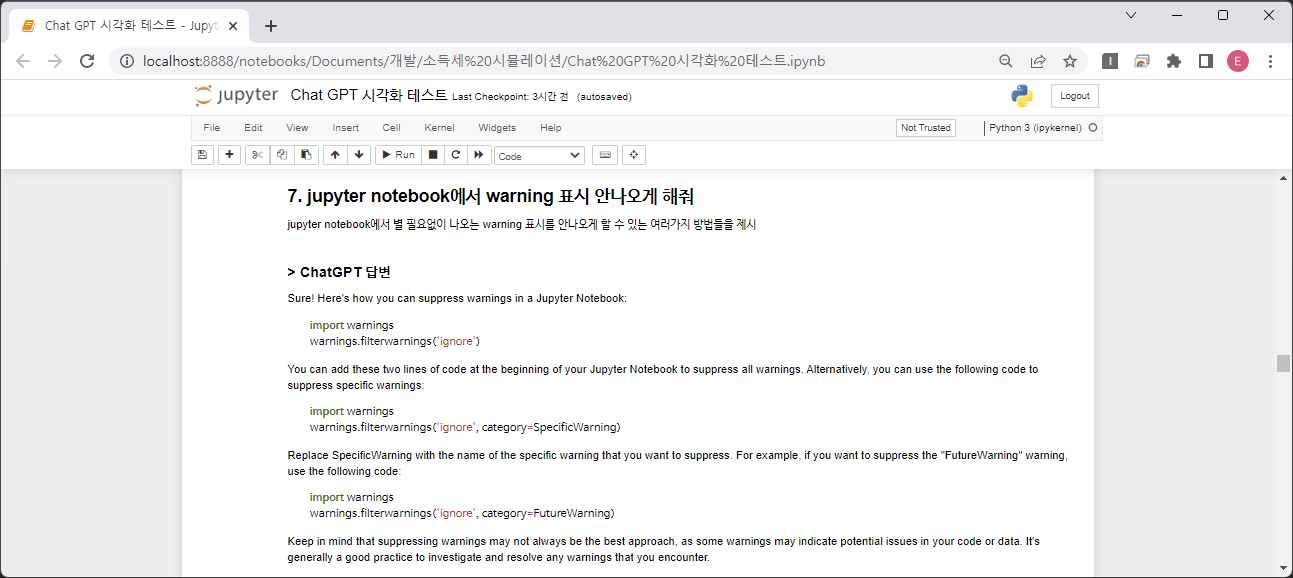Reload the page in browser
Viewport: 1293px width, 578px height.
[x=87, y=61]
